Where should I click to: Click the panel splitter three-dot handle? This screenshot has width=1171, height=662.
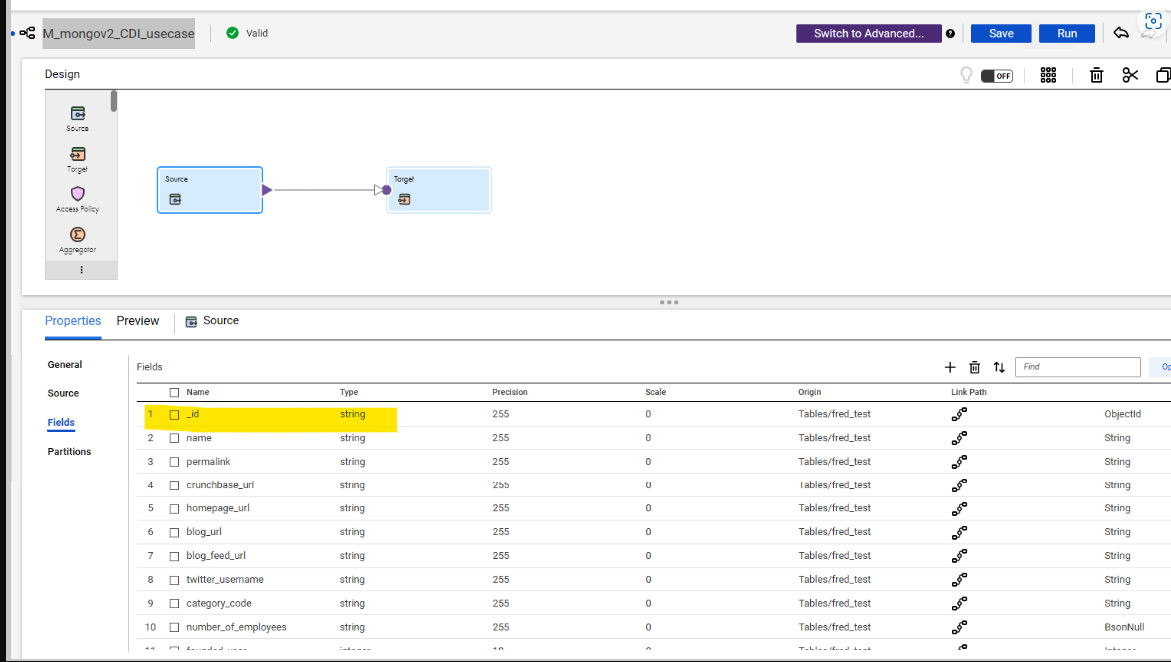point(669,303)
